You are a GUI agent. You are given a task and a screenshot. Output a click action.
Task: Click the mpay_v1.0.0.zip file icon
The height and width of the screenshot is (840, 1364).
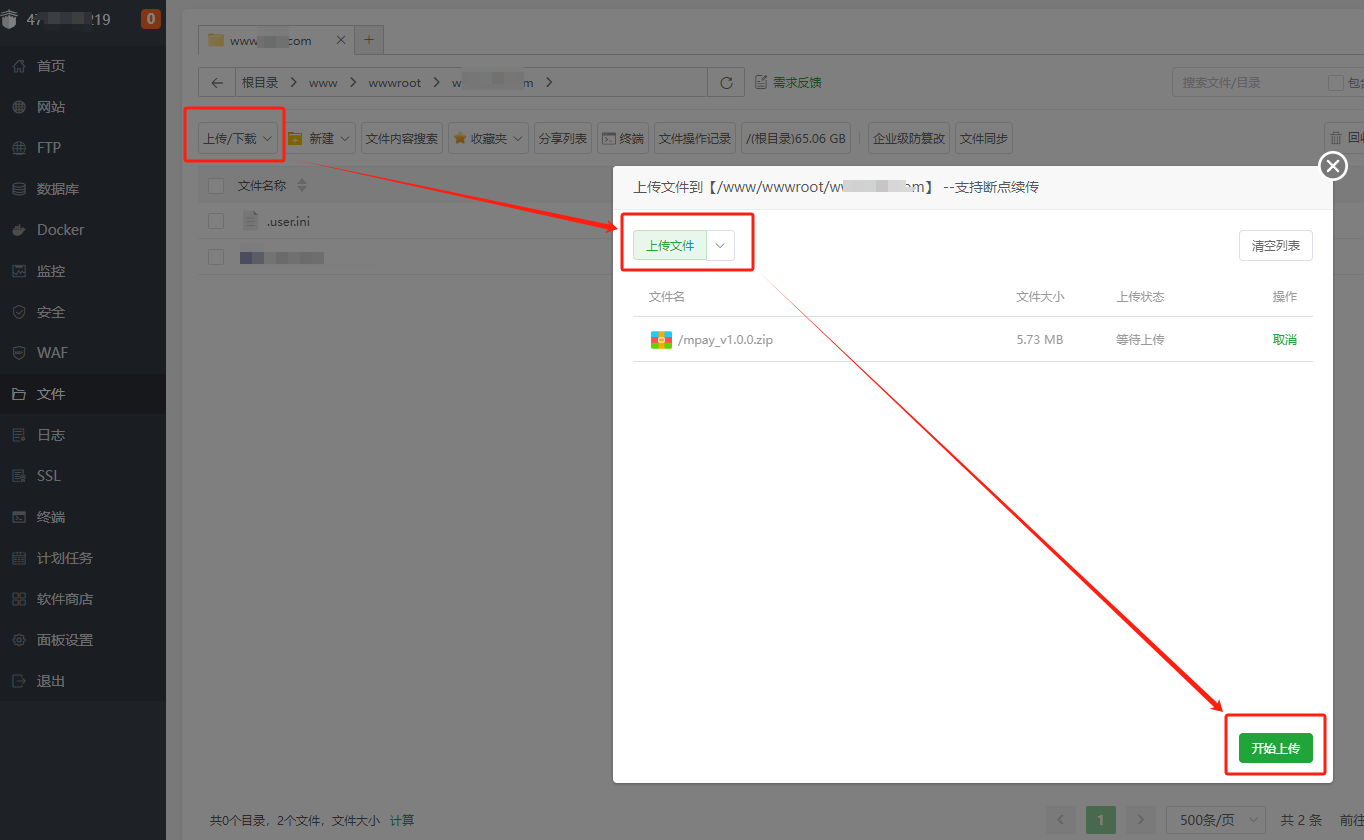[661, 340]
